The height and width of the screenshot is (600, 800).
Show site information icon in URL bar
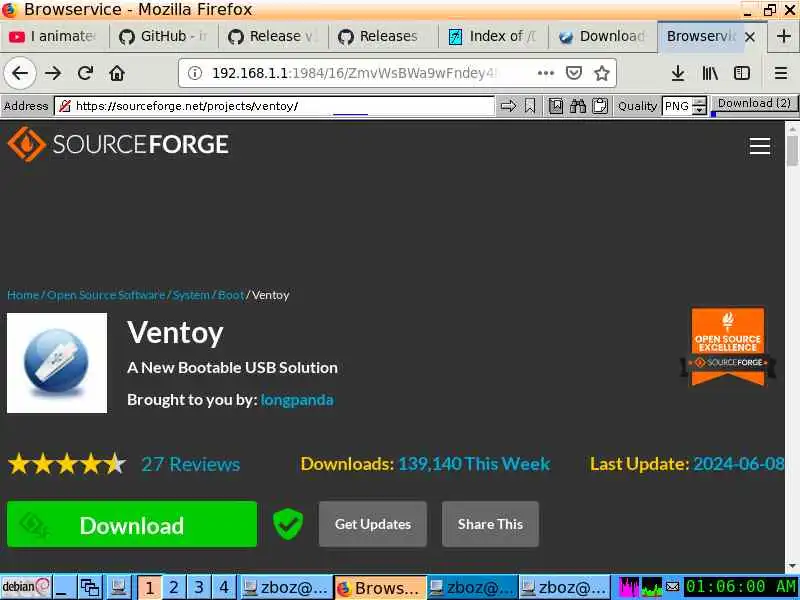194,73
